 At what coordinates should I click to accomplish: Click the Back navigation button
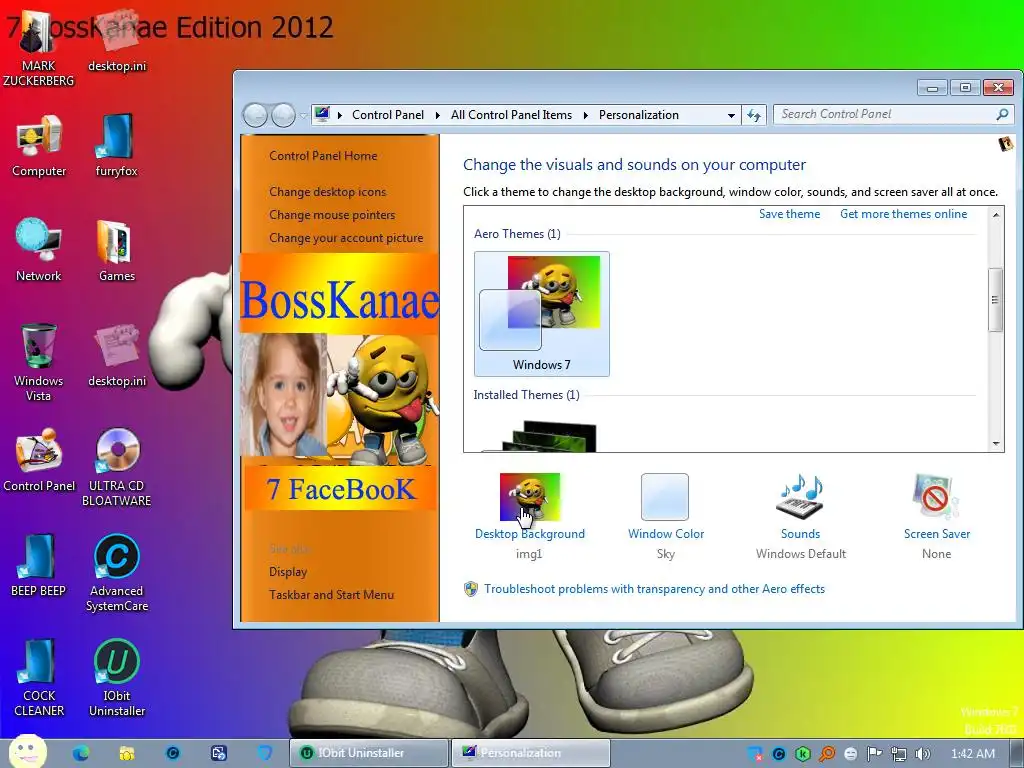pos(255,116)
